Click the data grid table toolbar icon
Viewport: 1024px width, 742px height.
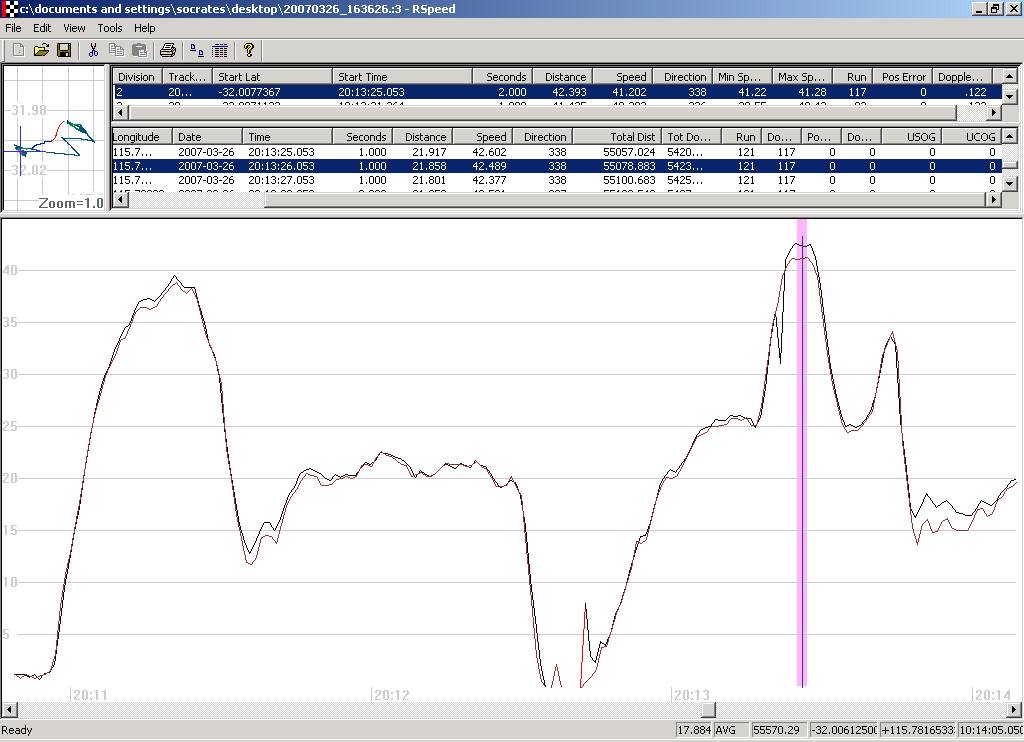[x=220, y=50]
